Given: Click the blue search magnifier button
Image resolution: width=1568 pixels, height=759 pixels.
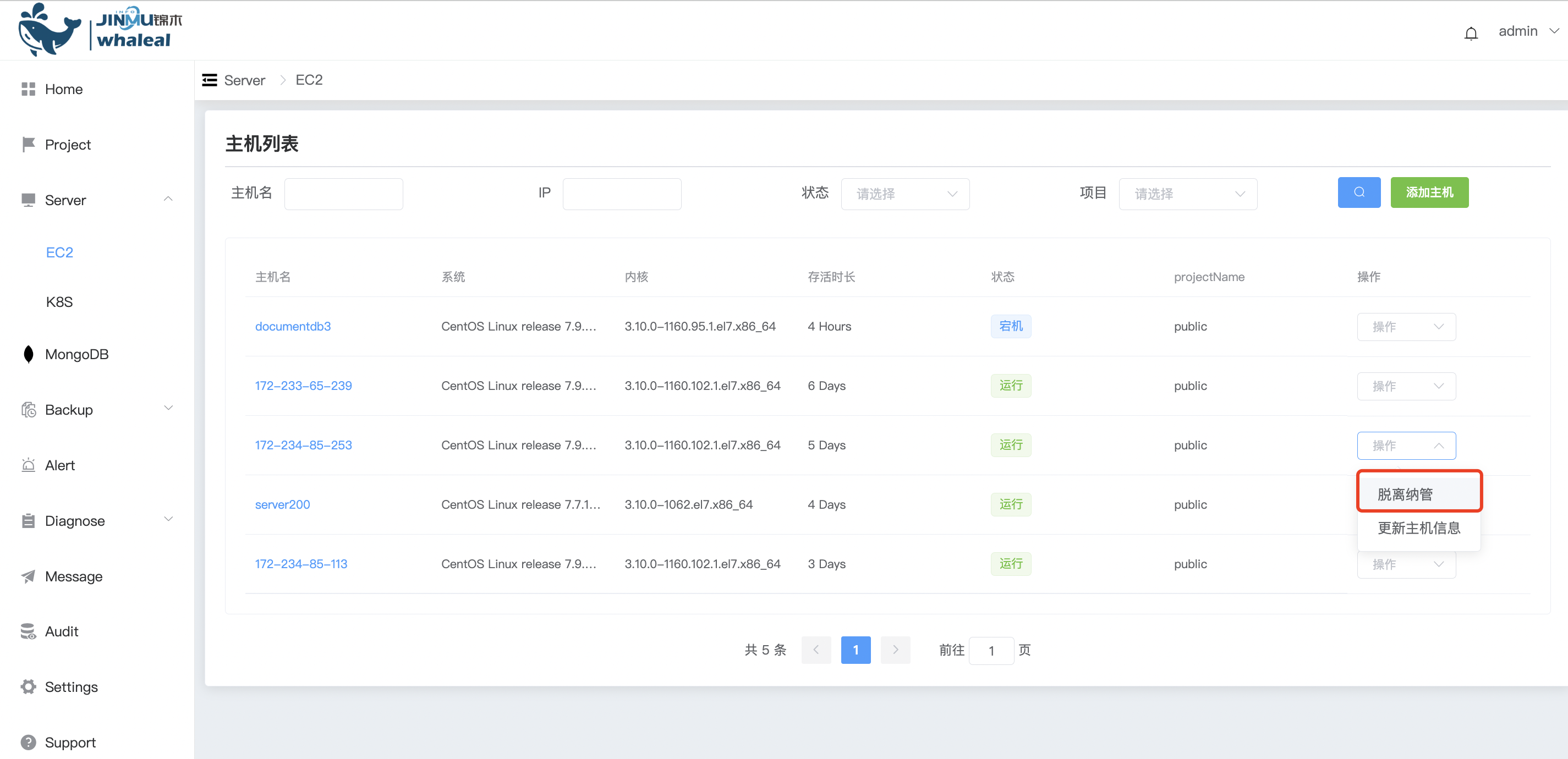Looking at the screenshot, I should pyautogui.click(x=1358, y=193).
